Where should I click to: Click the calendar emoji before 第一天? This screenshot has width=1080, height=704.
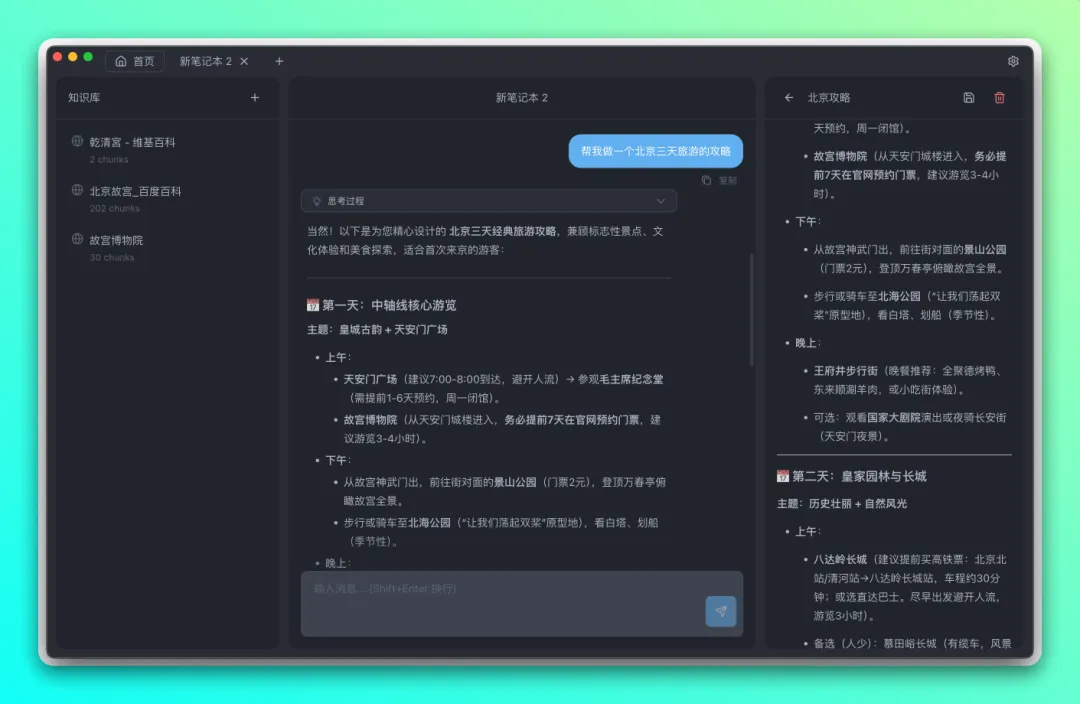click(x=313, y=305)
